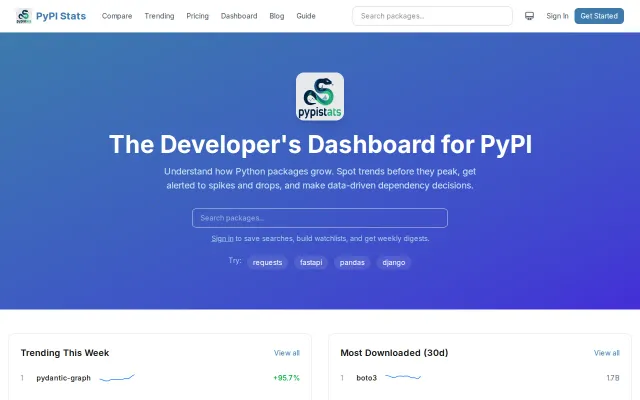
Task: Click the Trending This Week heading
Action: point(65,353)
